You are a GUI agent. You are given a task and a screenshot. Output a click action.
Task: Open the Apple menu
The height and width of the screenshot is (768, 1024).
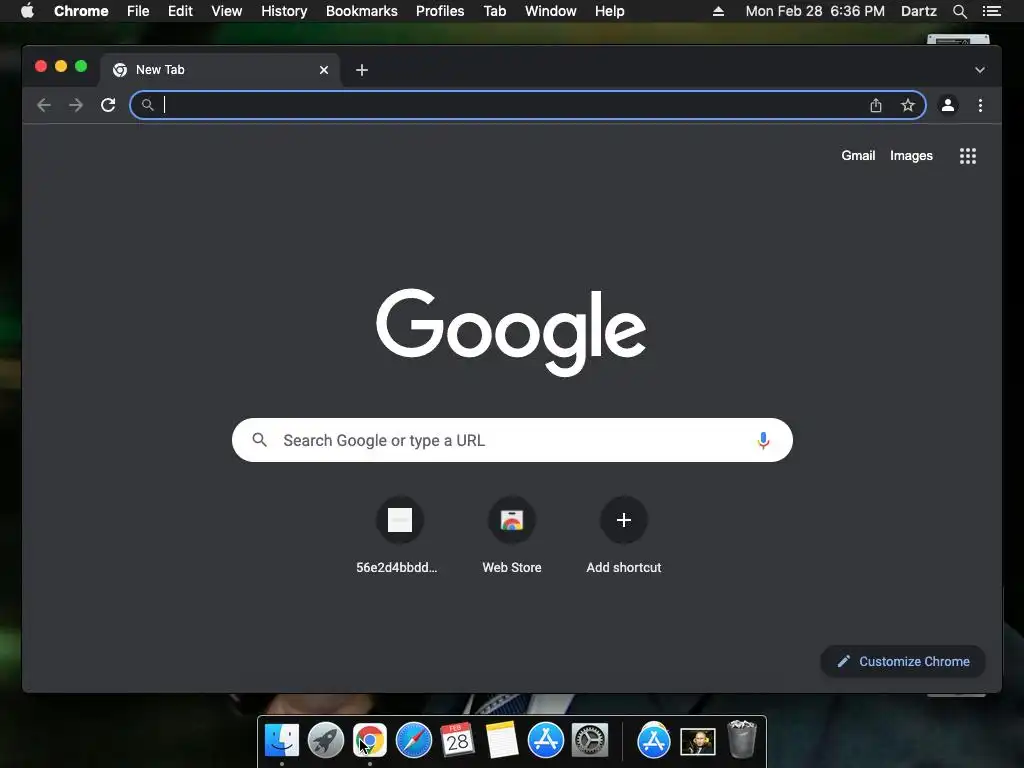tap(27, 11)
